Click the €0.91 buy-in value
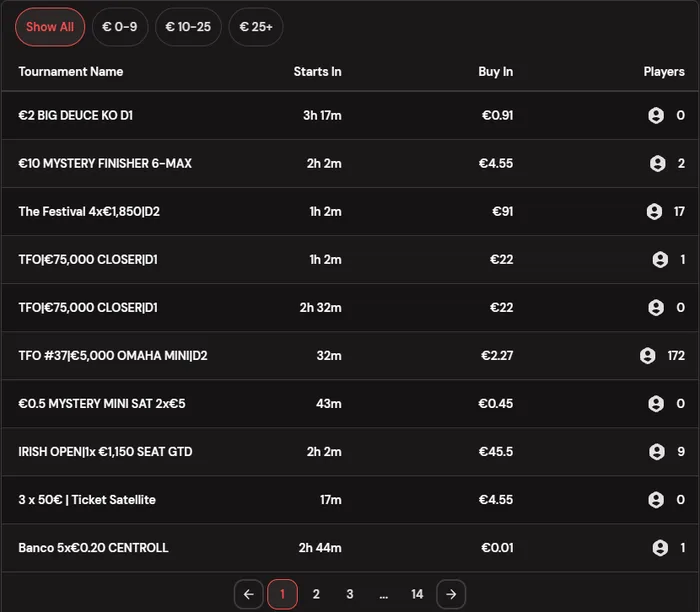Screen dimensions: 700x612 pyautogui.click(x=497, y=116)
